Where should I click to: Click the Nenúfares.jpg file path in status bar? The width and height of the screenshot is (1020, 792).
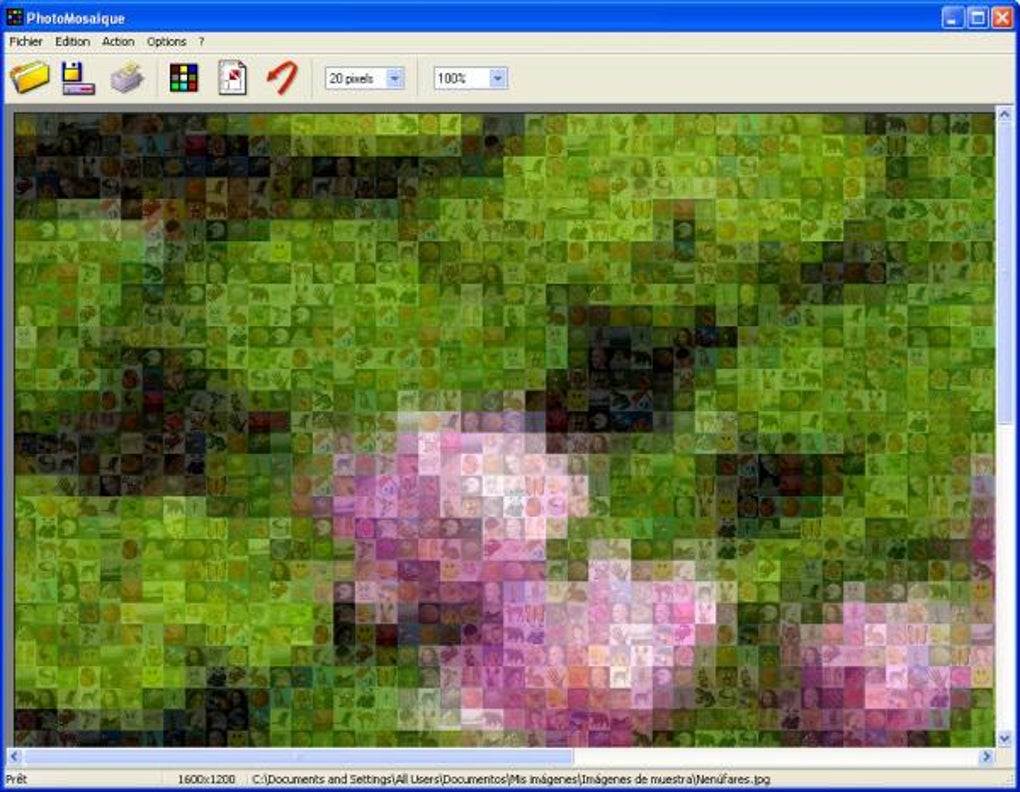(x=511, y=779)
